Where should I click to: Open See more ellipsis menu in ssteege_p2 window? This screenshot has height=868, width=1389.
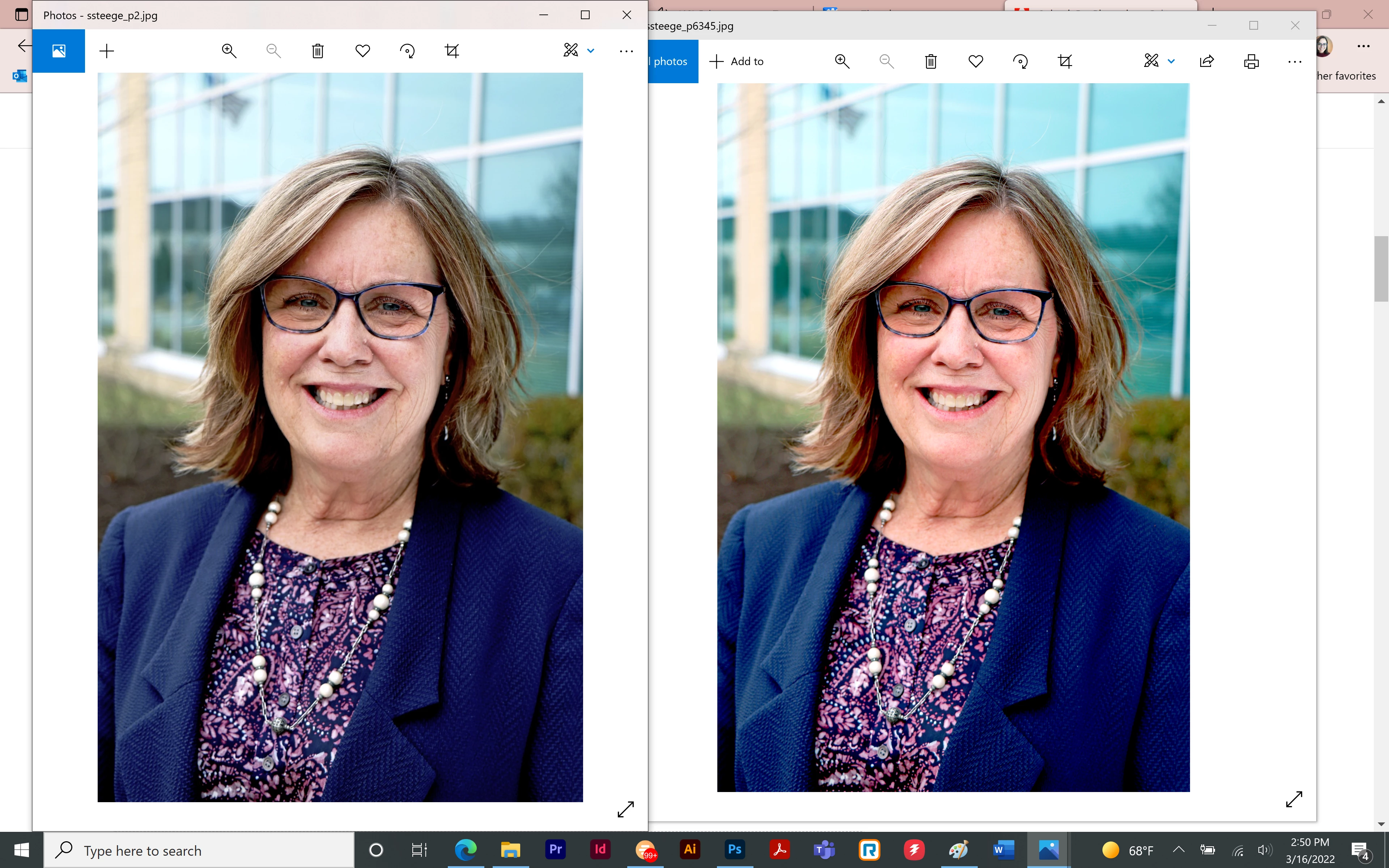point(626,51)
